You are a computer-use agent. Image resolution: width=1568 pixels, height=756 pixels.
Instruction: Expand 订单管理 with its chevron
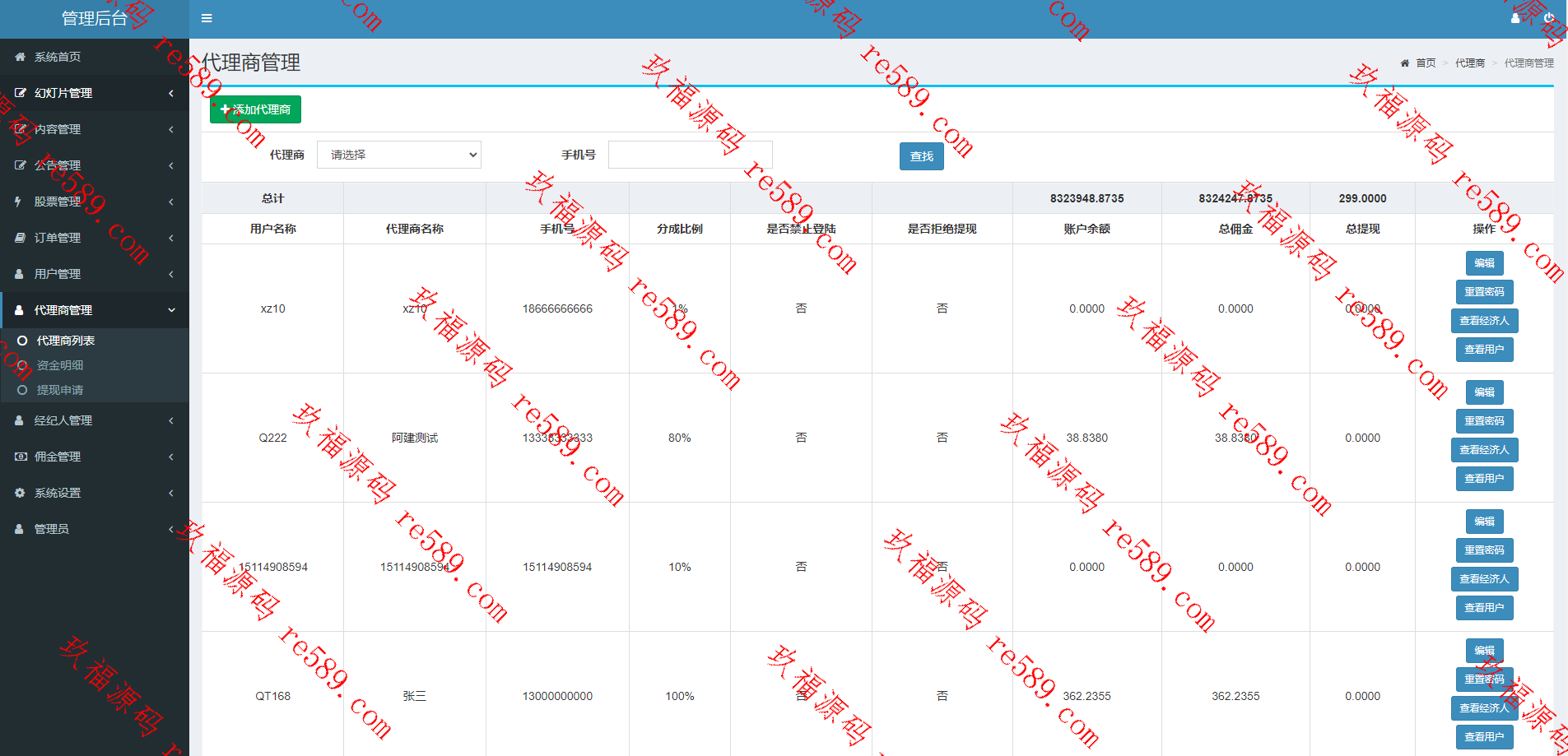pyautogui.click(x=171, y=238)
